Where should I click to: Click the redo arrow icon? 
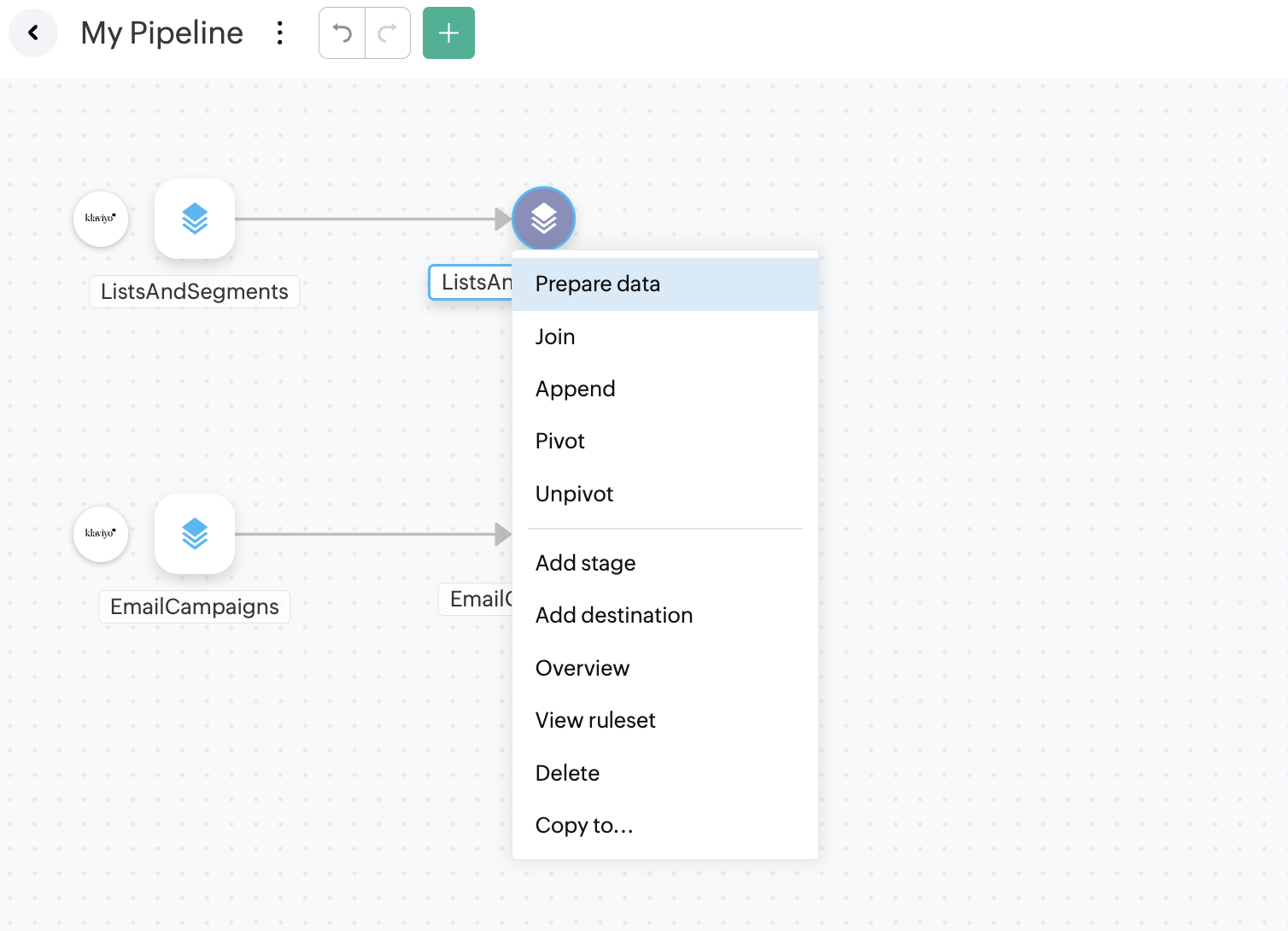tap(388, 33)
